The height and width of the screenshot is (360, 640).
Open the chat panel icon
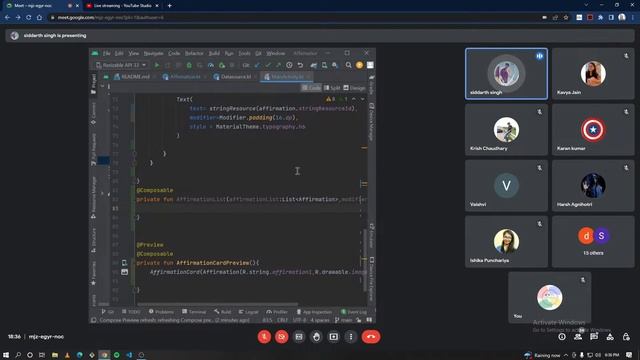click(594, 337)
